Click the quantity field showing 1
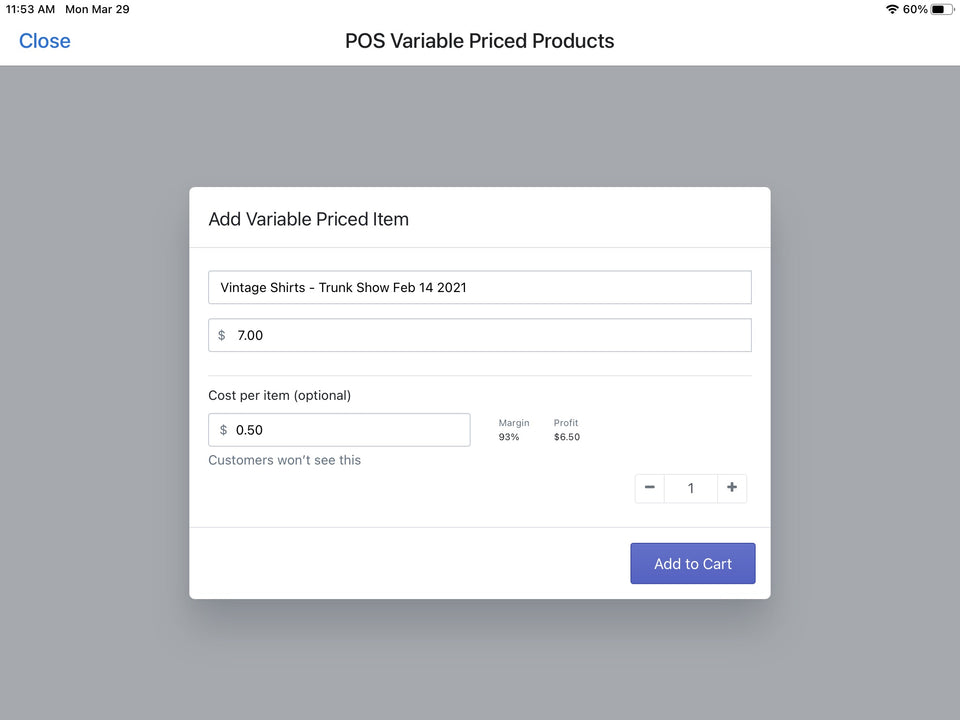This screenshot has width=960, height=720. pyautogui.click(x=690, y=488)
